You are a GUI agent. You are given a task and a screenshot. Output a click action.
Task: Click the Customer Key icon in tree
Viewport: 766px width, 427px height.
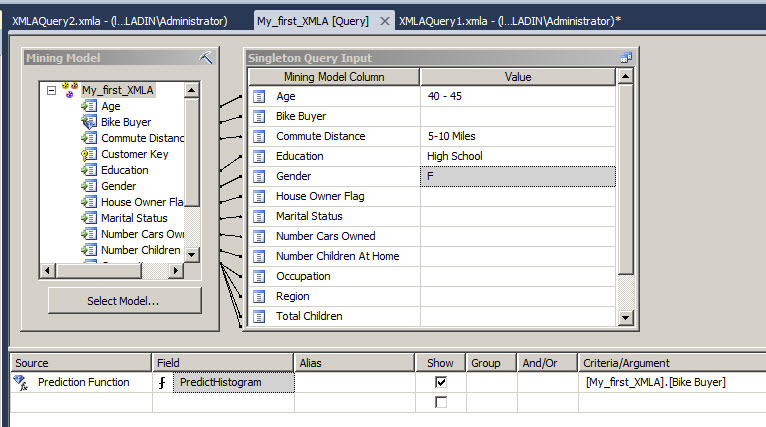point(88,154)
